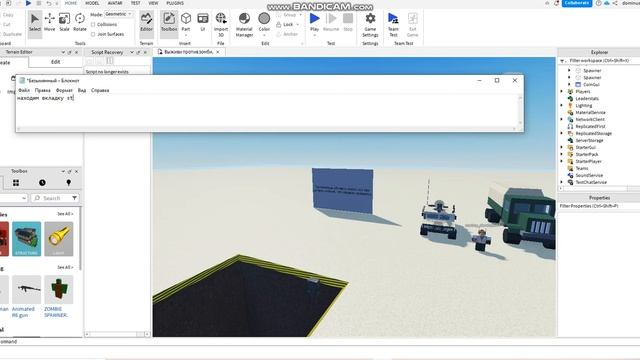Activate the Scale tool
Image resolution: width=640 pixels, height=360 pixels.
point(64,22)
